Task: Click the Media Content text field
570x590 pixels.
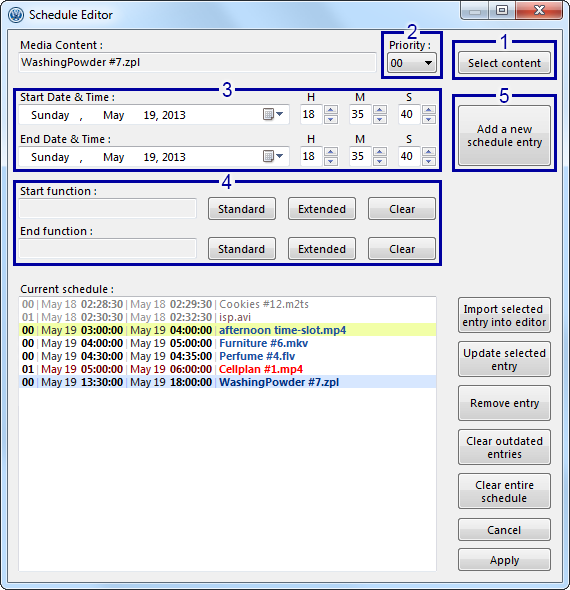Action: click(198, 62)
